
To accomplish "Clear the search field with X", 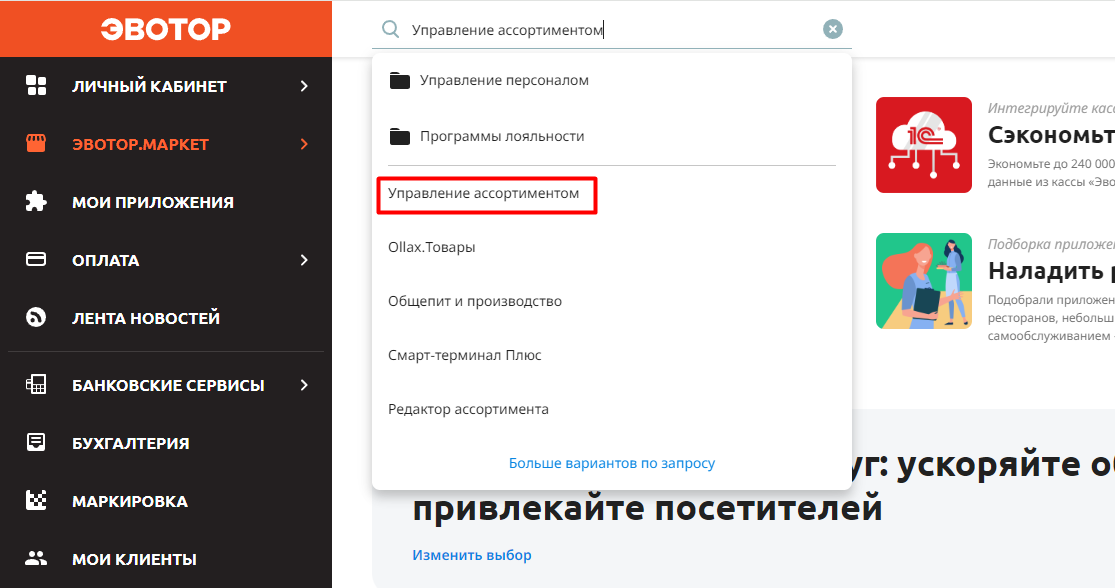I will [833, 29].
